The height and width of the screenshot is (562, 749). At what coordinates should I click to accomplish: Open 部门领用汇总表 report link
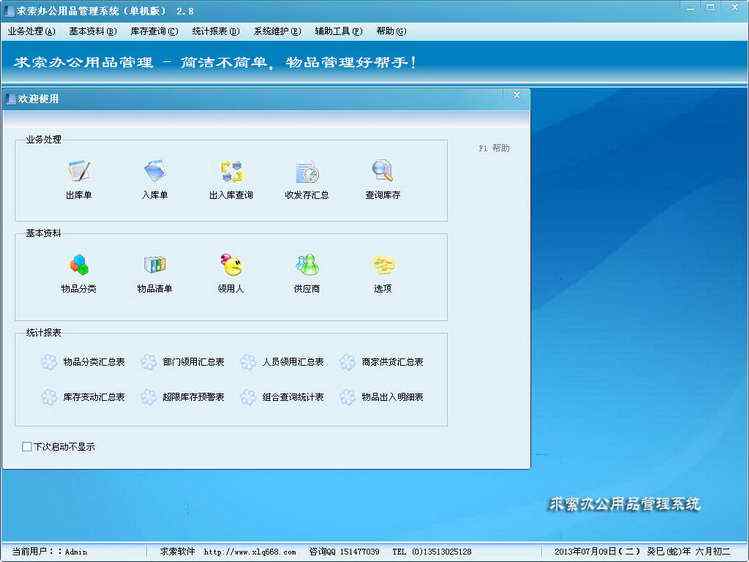(x=193, y=362)
